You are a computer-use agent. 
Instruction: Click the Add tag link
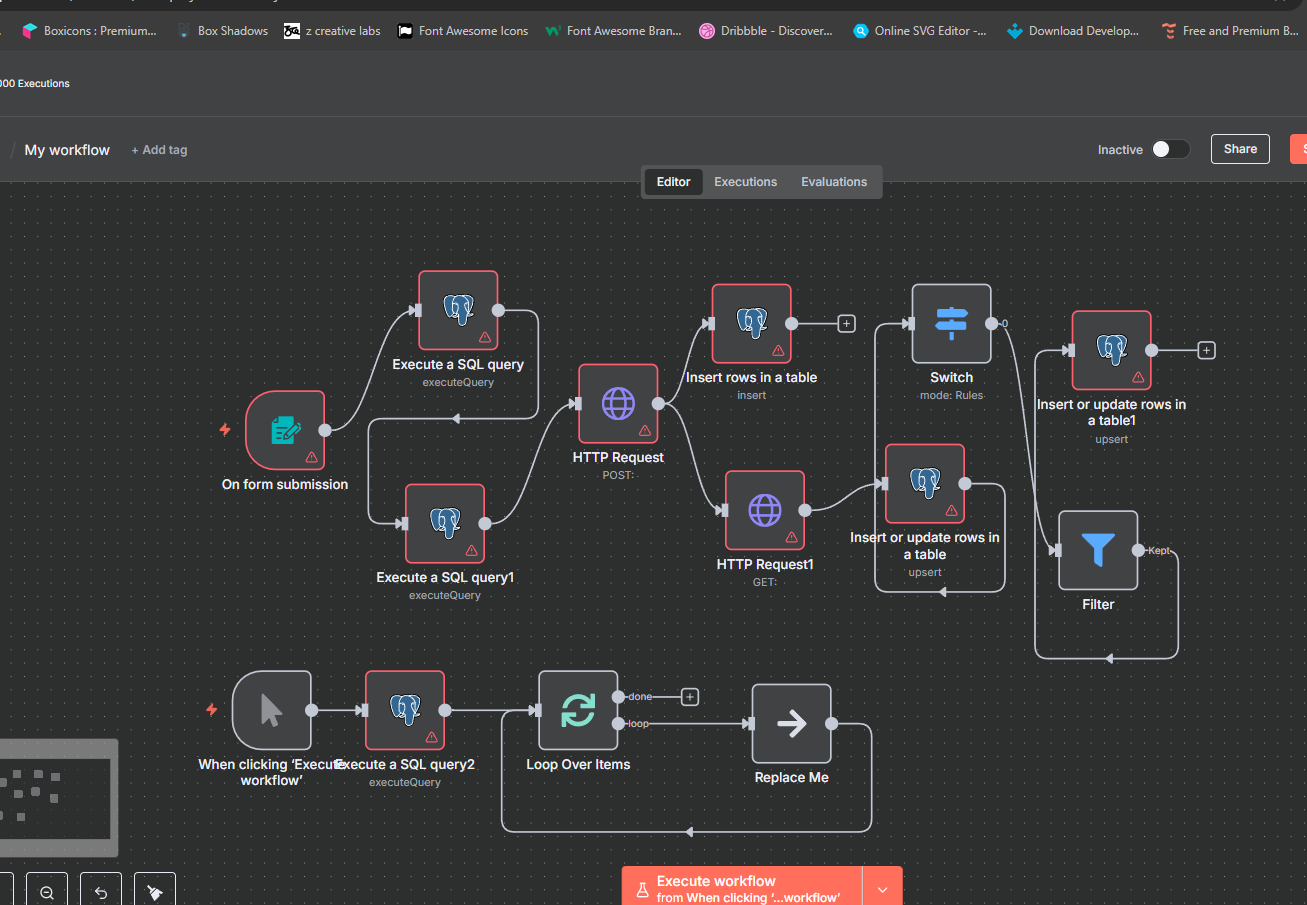(x=159, y=150)
